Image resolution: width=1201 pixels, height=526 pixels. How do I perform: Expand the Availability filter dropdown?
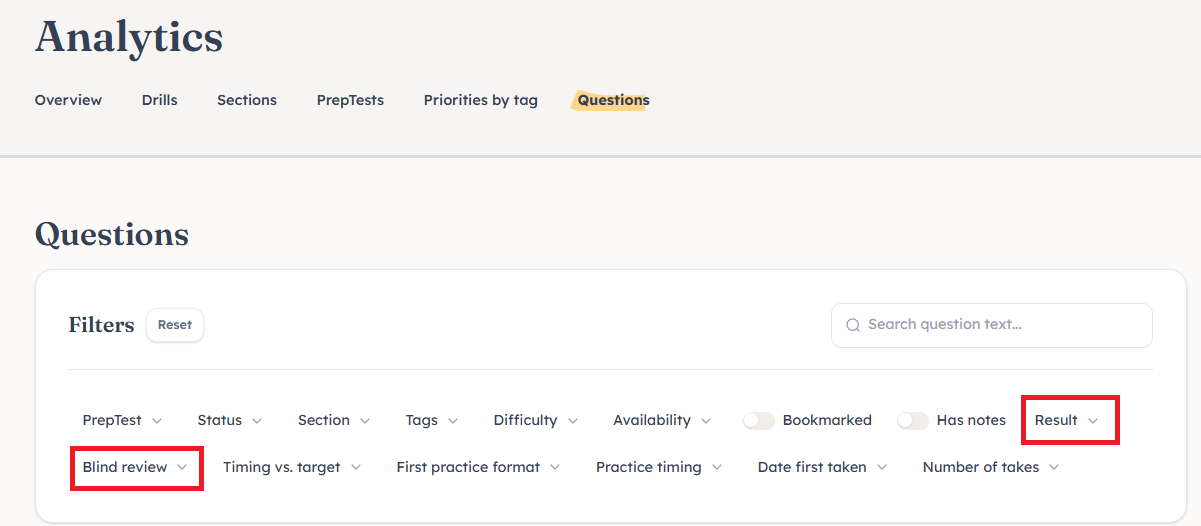(662, 421)
